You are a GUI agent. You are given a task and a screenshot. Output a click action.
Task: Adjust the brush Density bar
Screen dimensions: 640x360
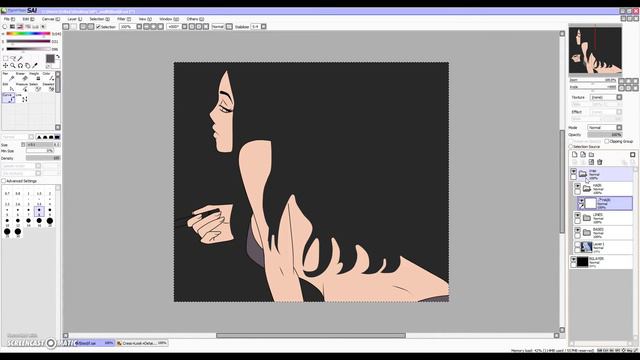43,158
